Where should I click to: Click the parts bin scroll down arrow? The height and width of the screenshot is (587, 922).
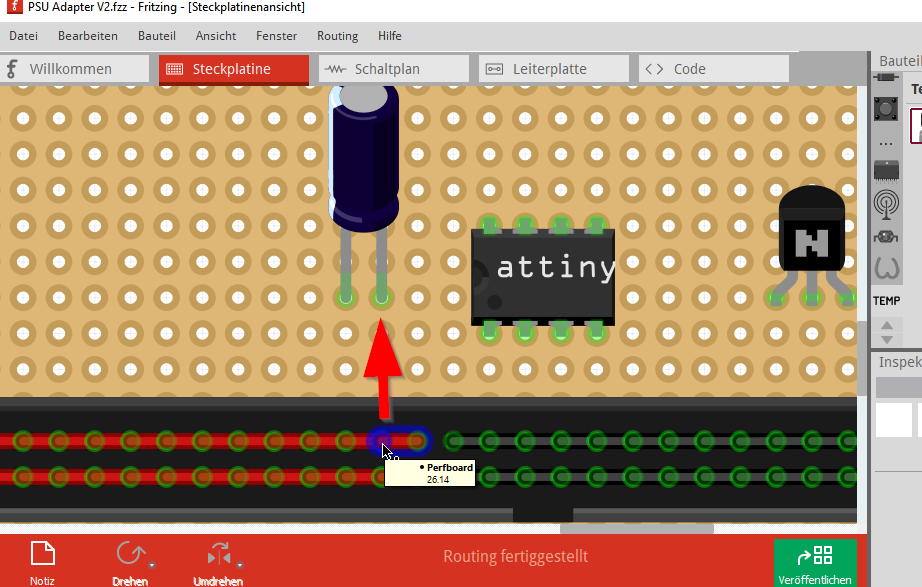tap(887, 339)
